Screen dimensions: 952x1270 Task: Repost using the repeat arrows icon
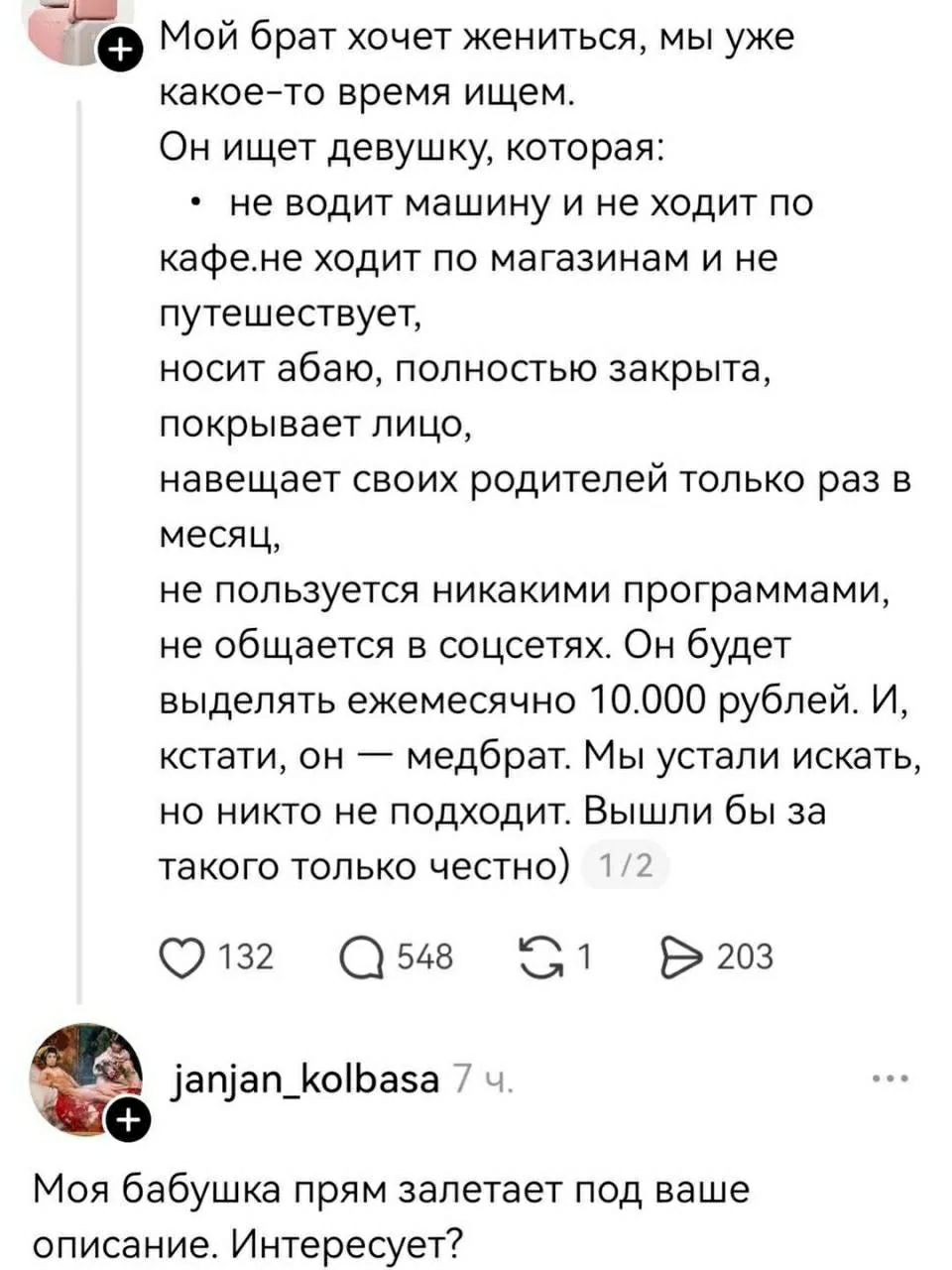point(541,955)
